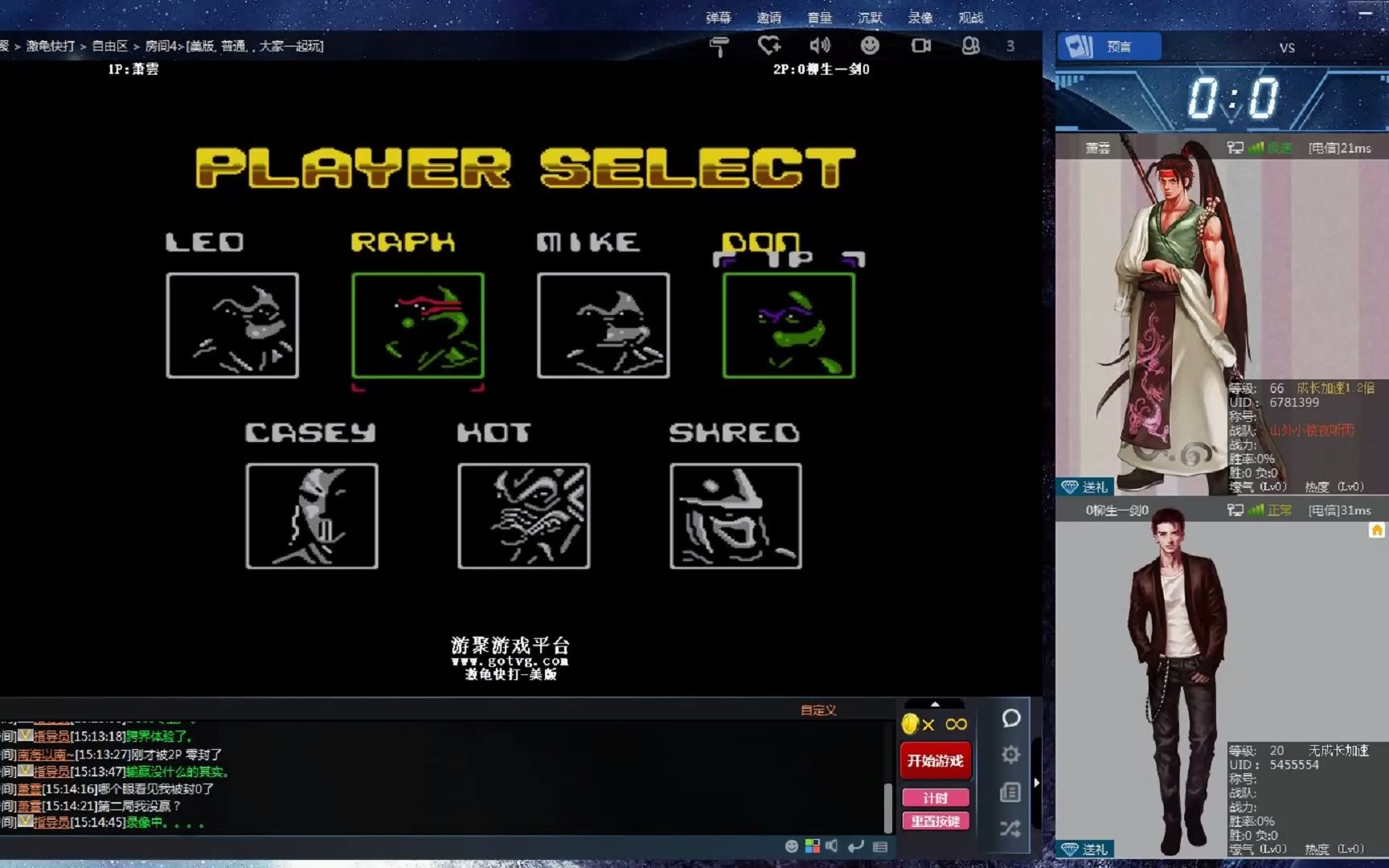The width and height of the screenshot is (1389, 868).
Task: Click 送礼 gift button for player 萧雲
Action: coord(1084,487)
